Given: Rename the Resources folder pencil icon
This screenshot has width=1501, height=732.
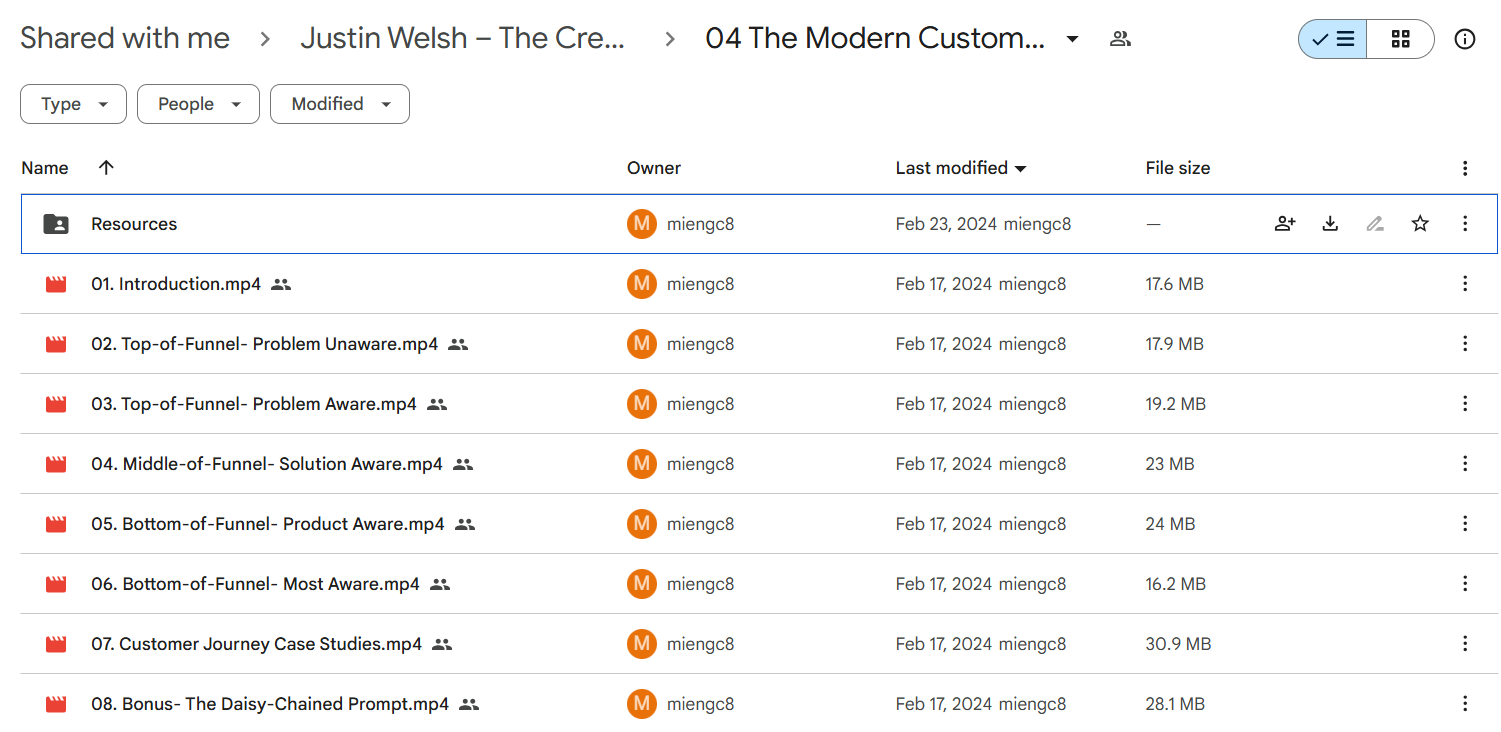Looking at the screenshot, I should click(x=1375, y=224).
